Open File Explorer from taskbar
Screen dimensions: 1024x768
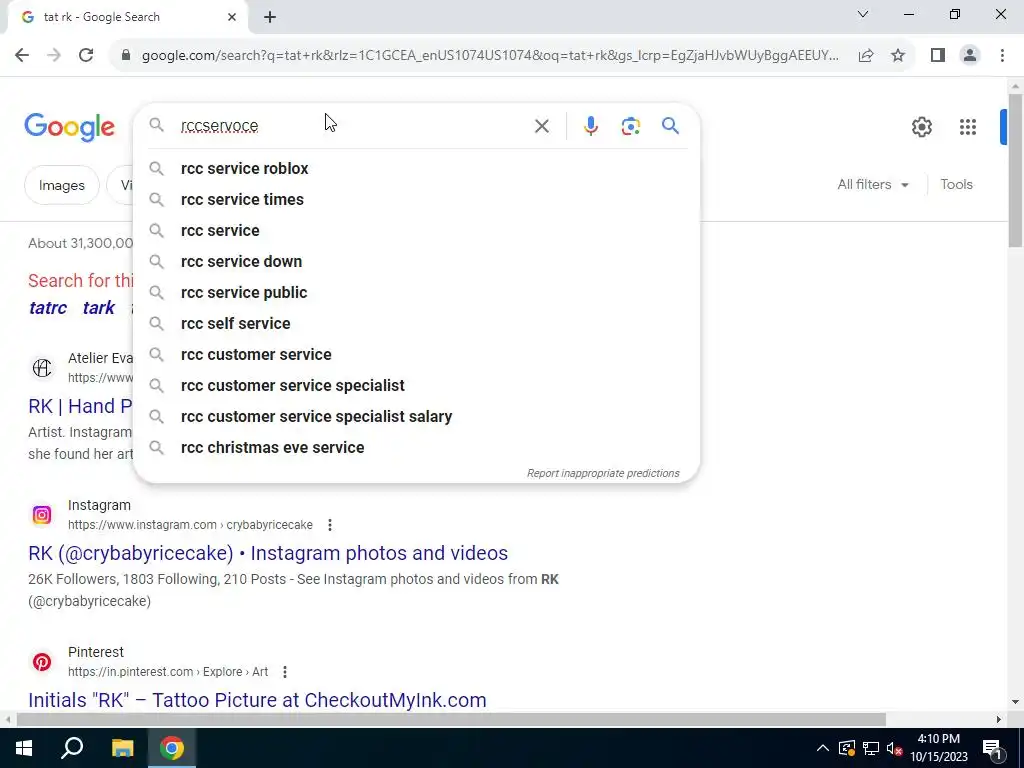pos(122,748)
